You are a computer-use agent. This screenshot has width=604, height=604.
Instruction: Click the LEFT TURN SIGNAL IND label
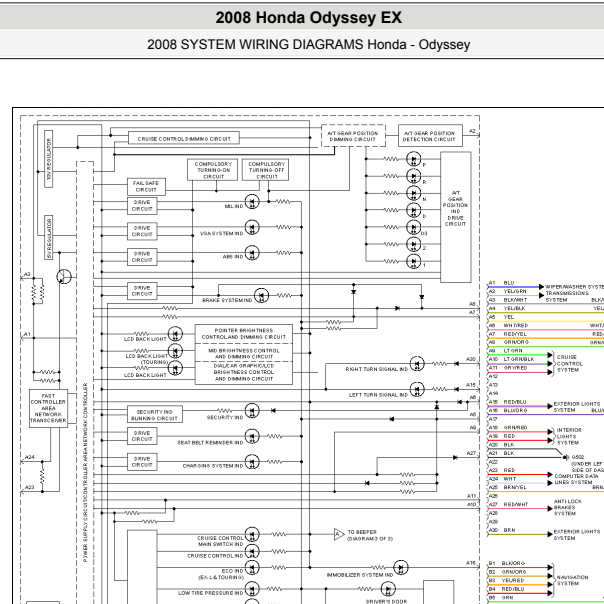pos(378,395)
